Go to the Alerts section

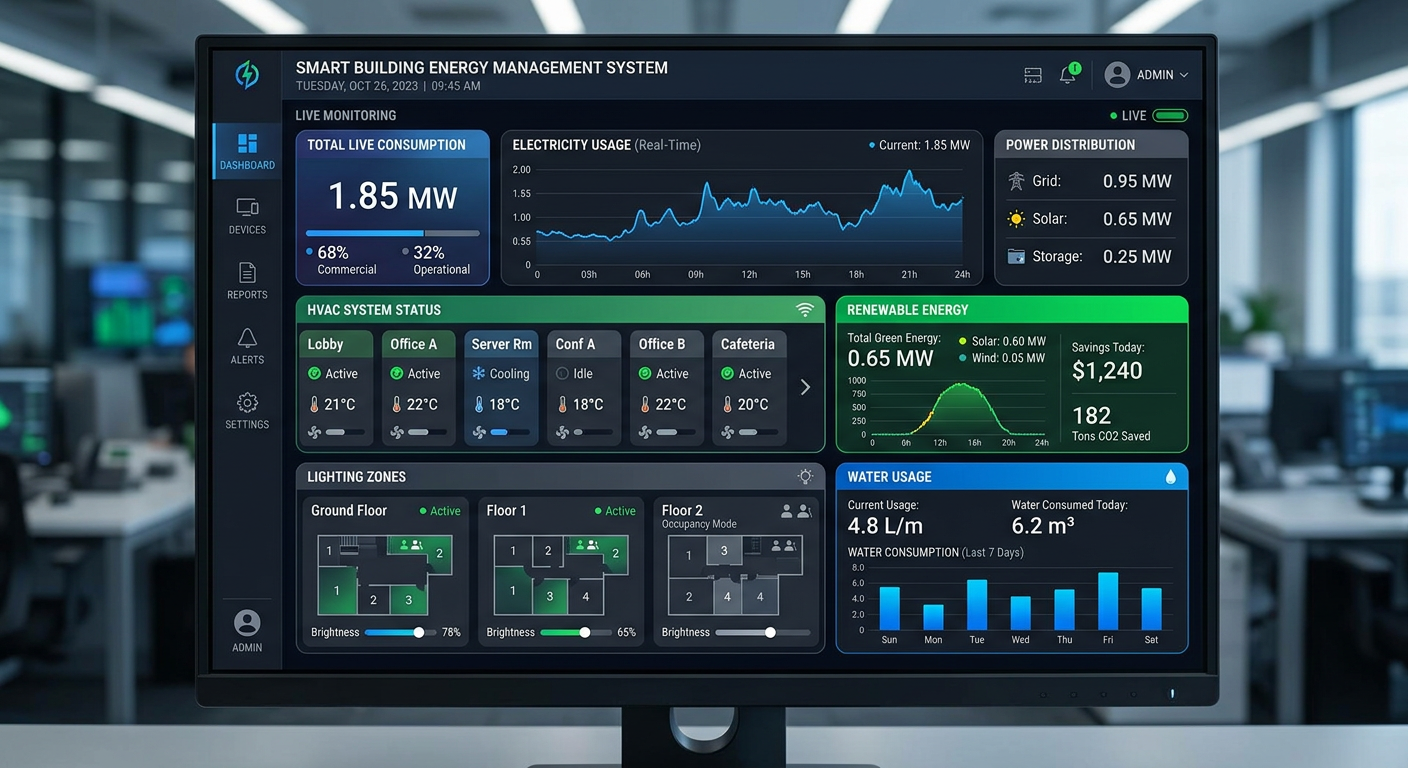[247, 346]
